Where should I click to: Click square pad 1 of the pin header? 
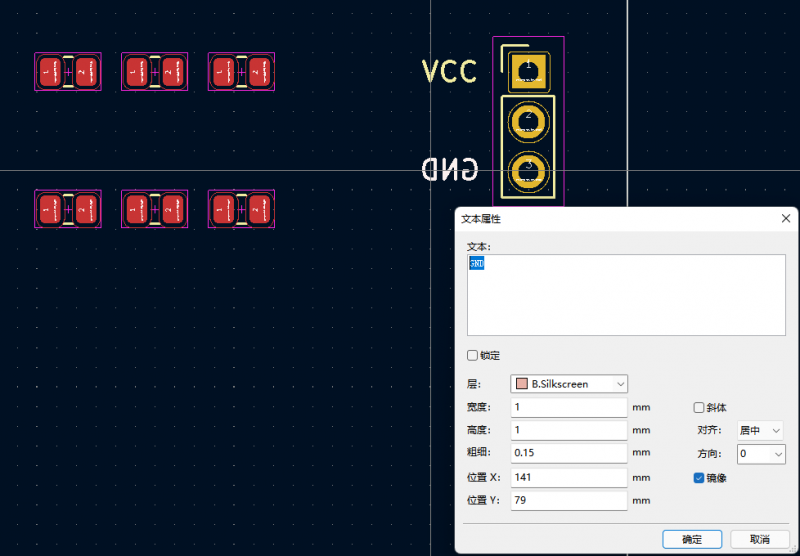(x=529, y=72)
